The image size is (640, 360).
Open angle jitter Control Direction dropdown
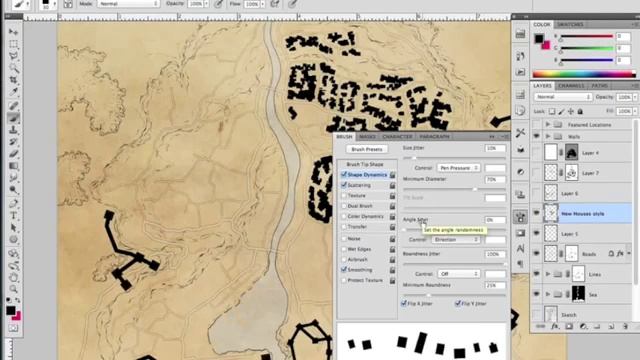coord(456,240)
